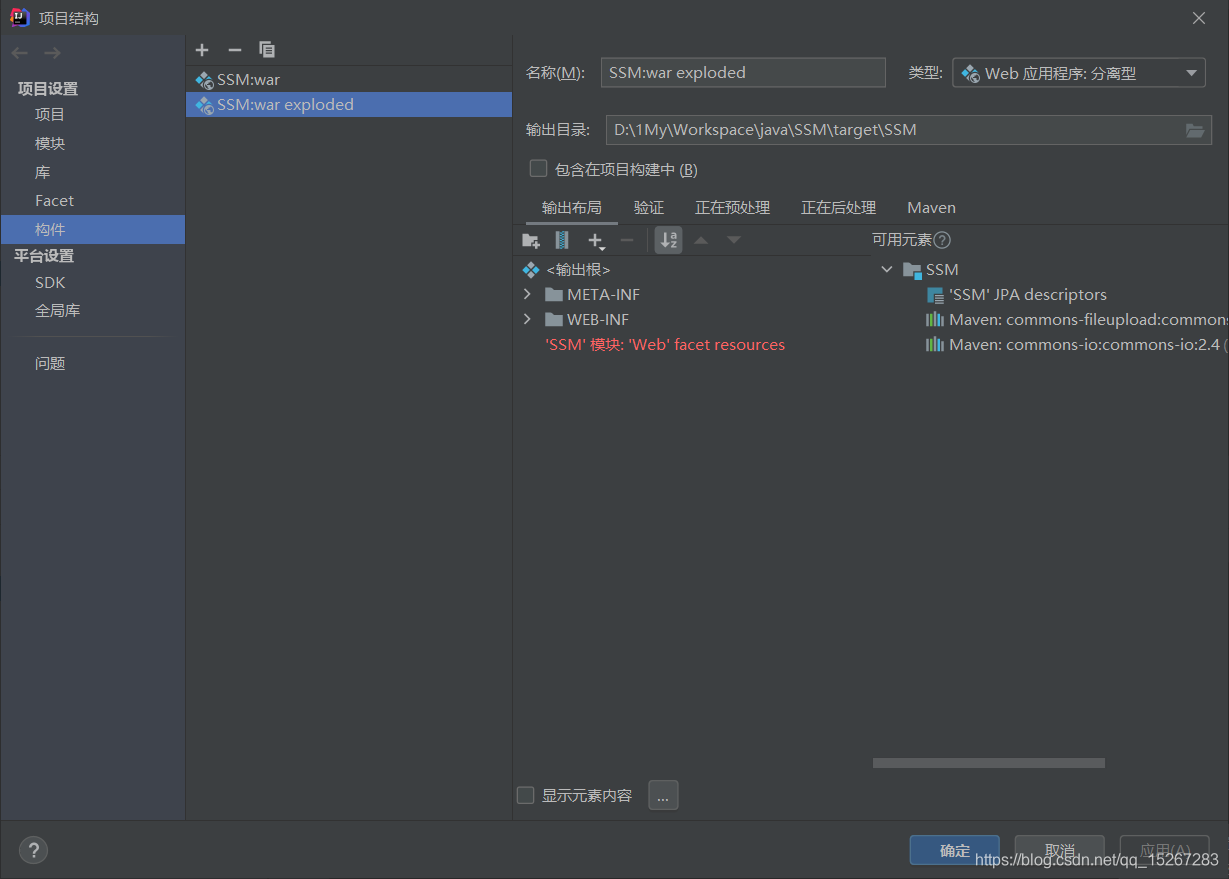Select 'SSM' 模块: 'Web' facet resources entry
Image resolution: width=1229 pixels, height=879 pixels.
(x=665, y=345)
